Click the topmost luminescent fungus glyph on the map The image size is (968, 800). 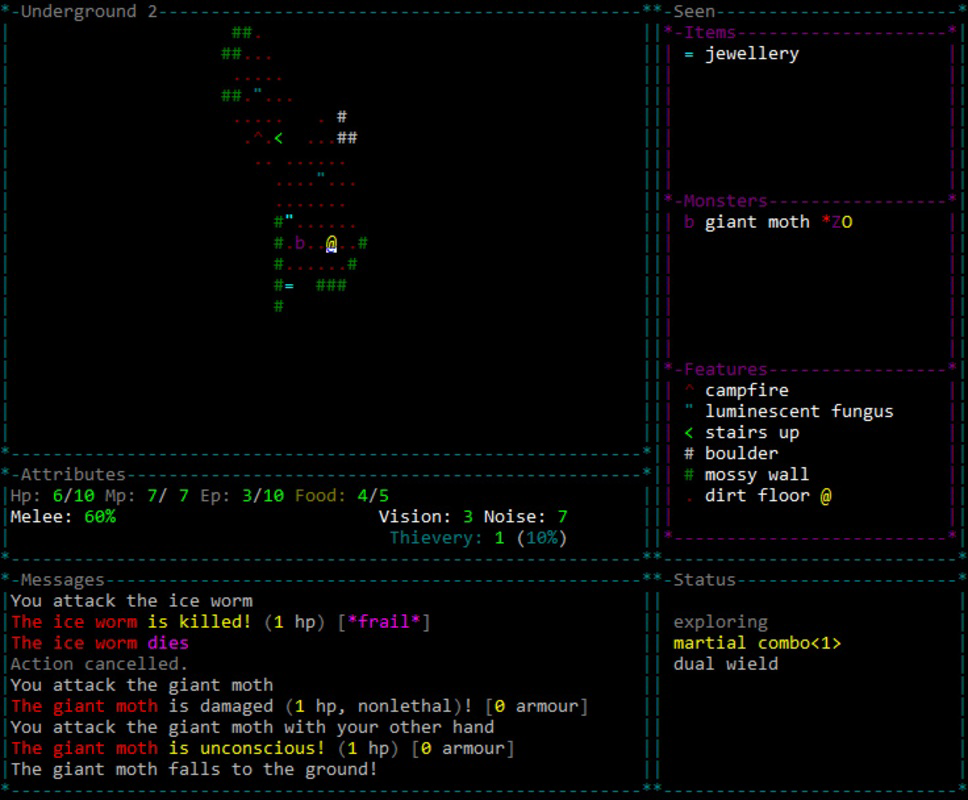click(x=257, y=92)
